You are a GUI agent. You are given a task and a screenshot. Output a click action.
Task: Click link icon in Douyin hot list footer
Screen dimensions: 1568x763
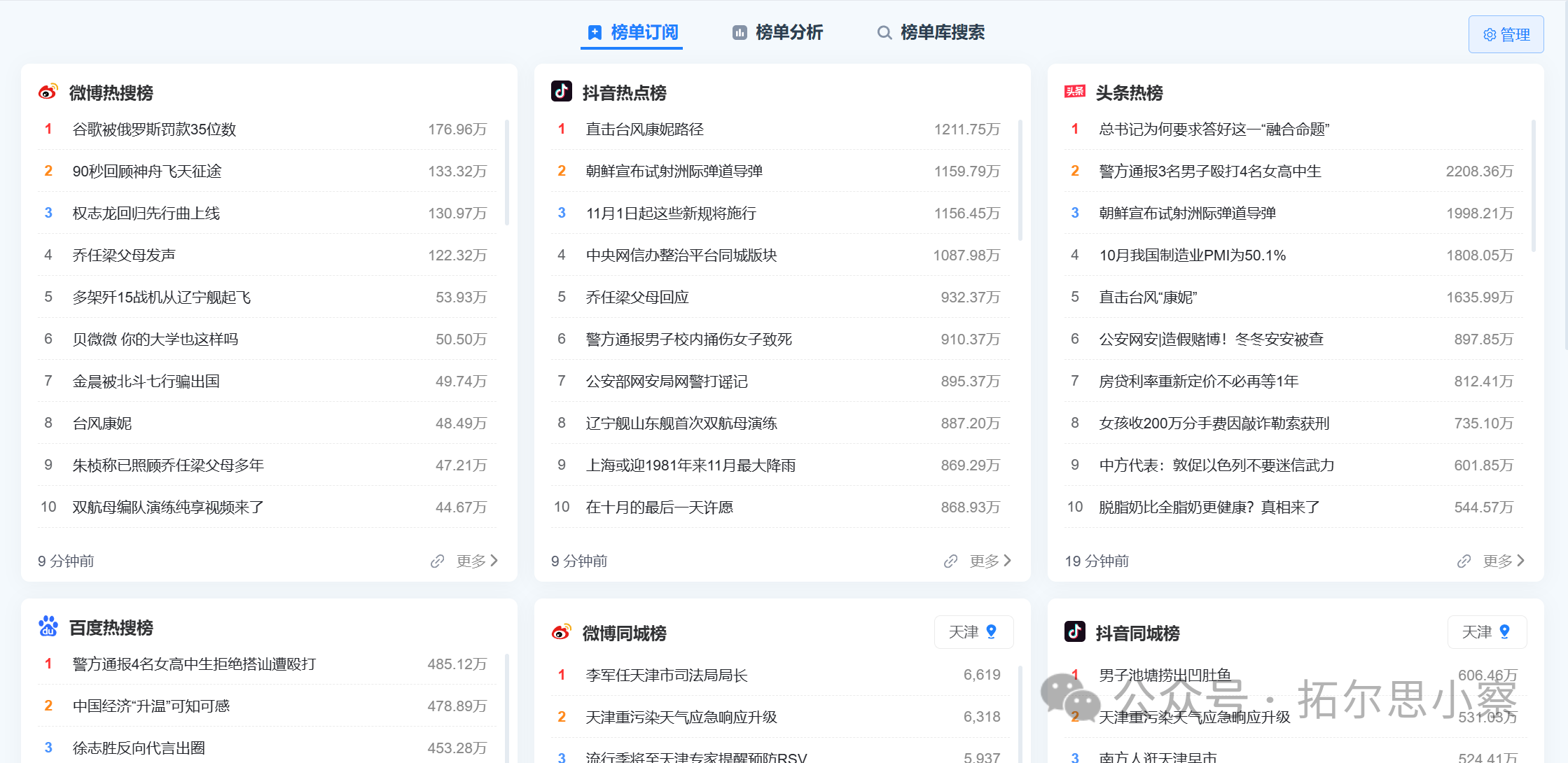click(x=950, y=561)
